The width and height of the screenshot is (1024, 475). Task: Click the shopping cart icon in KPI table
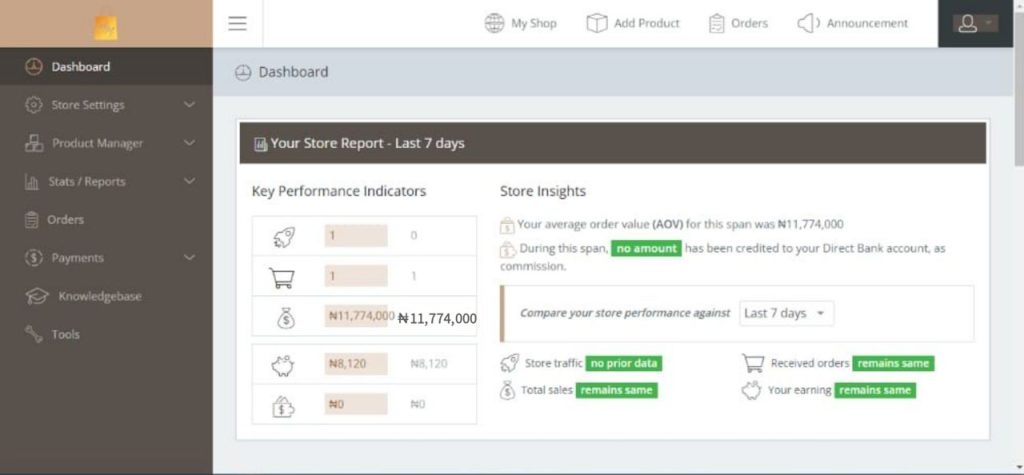pyautogui.click(x=284, y=276)
